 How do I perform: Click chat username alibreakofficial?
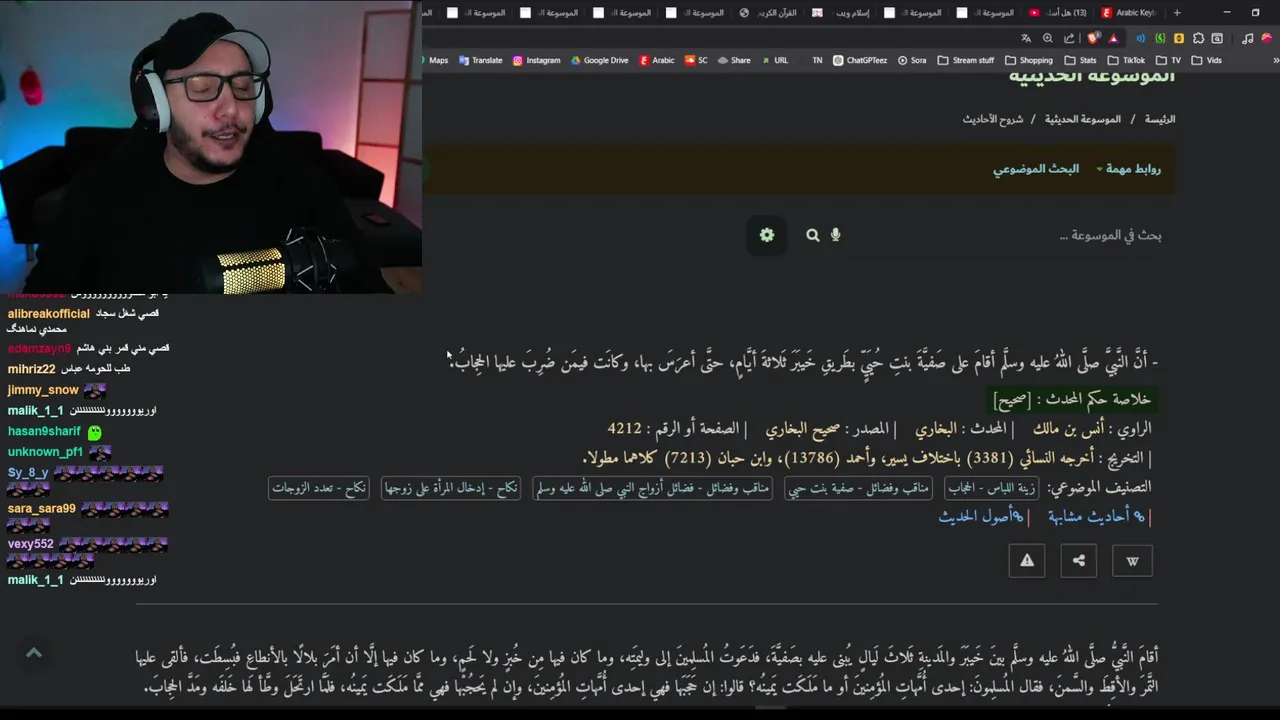pos(49,314)
